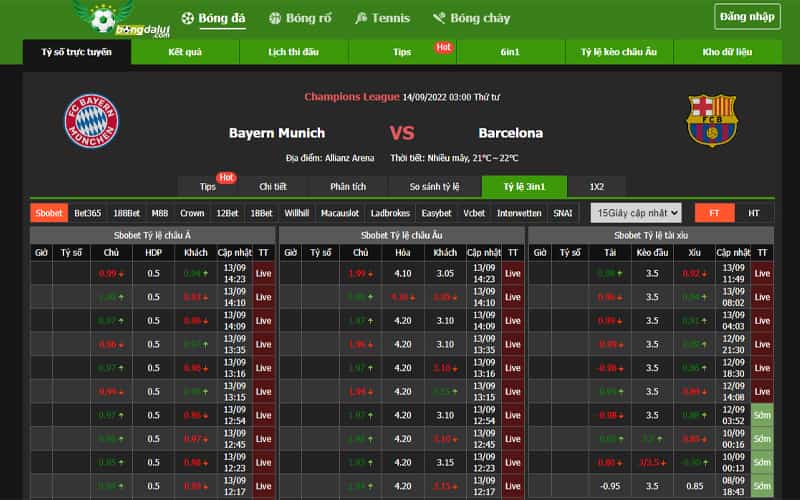Click Sbobet Tỷ lệ châu Á table header
The image size is (800, 500).
click(153, 236)
